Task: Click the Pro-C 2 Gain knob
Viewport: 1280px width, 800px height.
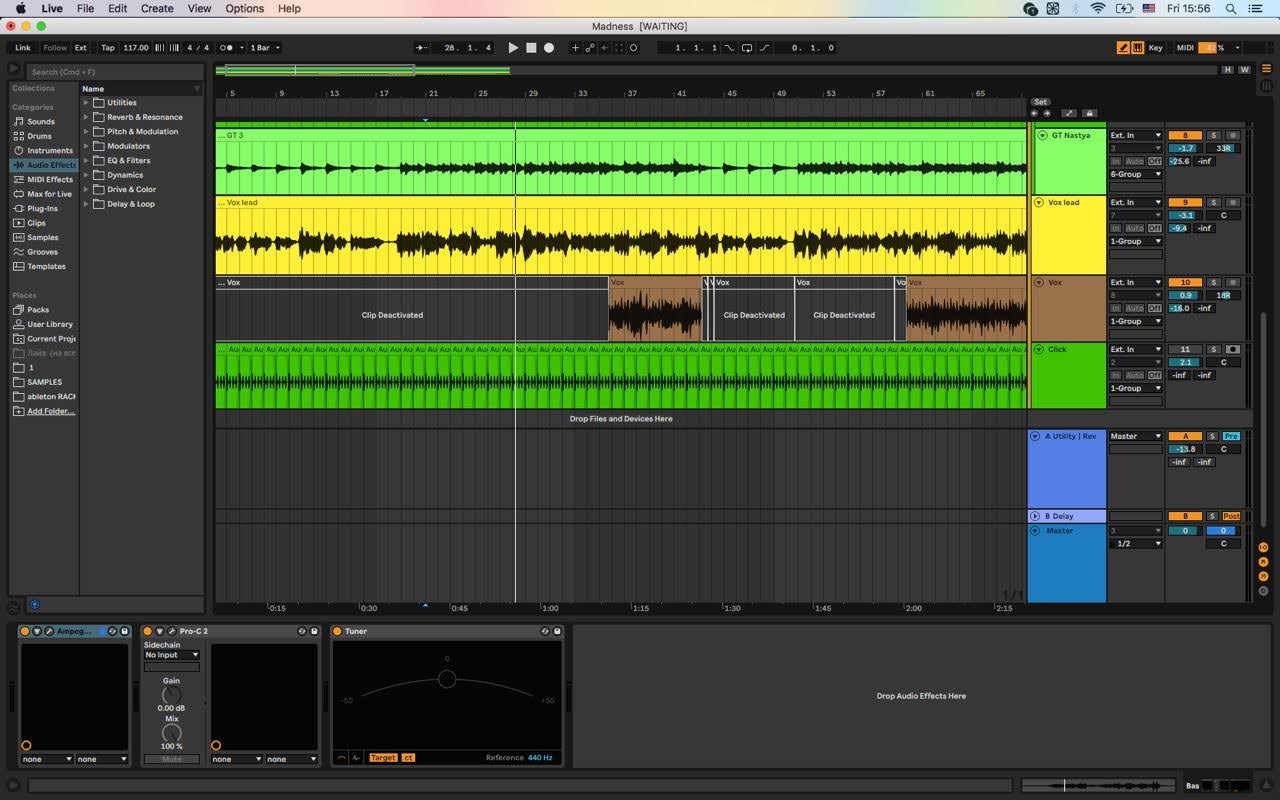Action: pos(172,694)
